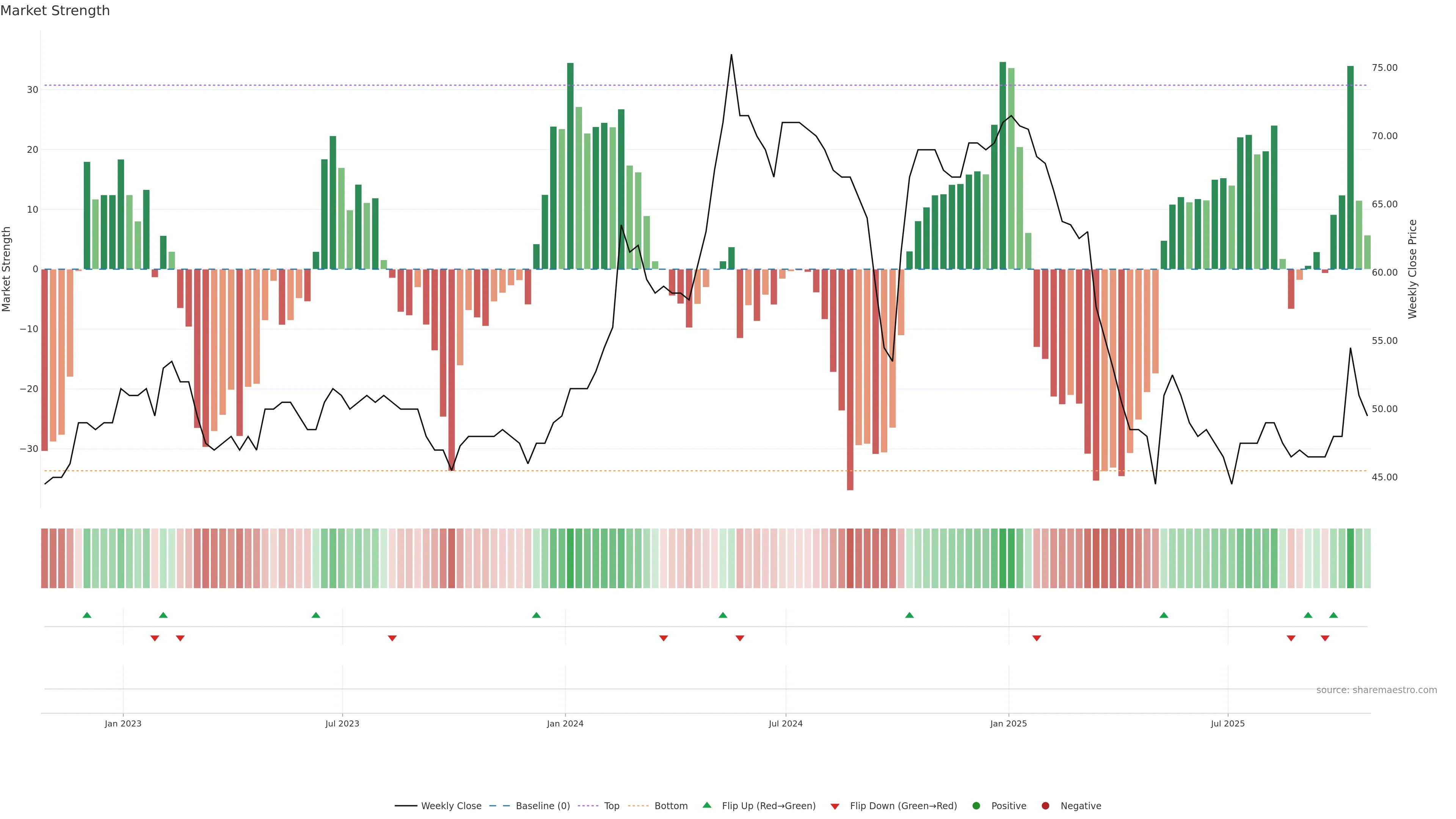Click the source: sharemaestro.com text
The width and height of the screenshot is (1456, 819).
pos(1376,690)
